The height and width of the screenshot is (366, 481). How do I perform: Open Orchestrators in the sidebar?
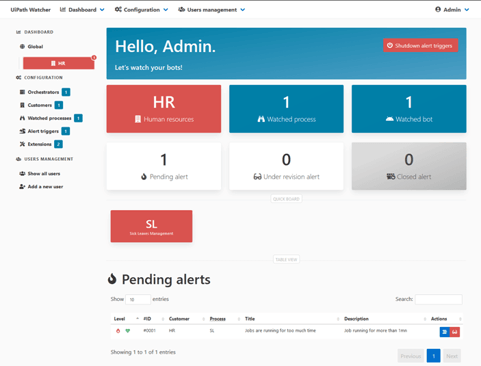[x=43, y=92]
